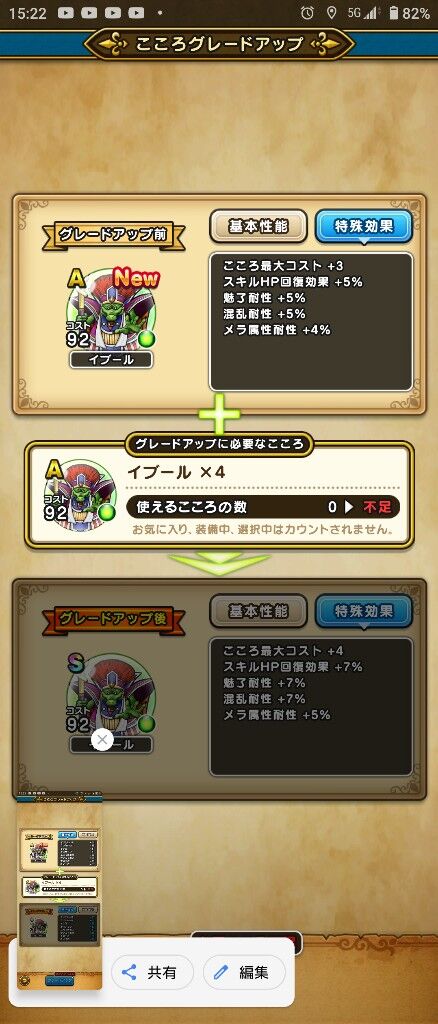Tap the location pin status icon
The image size is (438, 1024).
pos(331,12)
